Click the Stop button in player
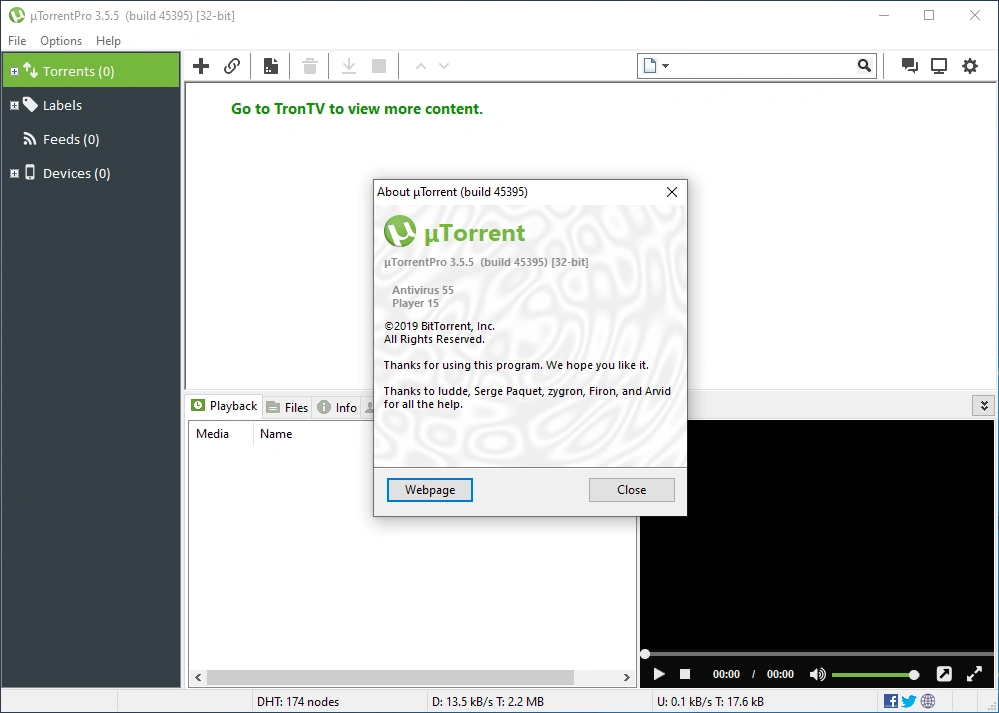This screenshot has height=713, width=999. pos(685,674)
